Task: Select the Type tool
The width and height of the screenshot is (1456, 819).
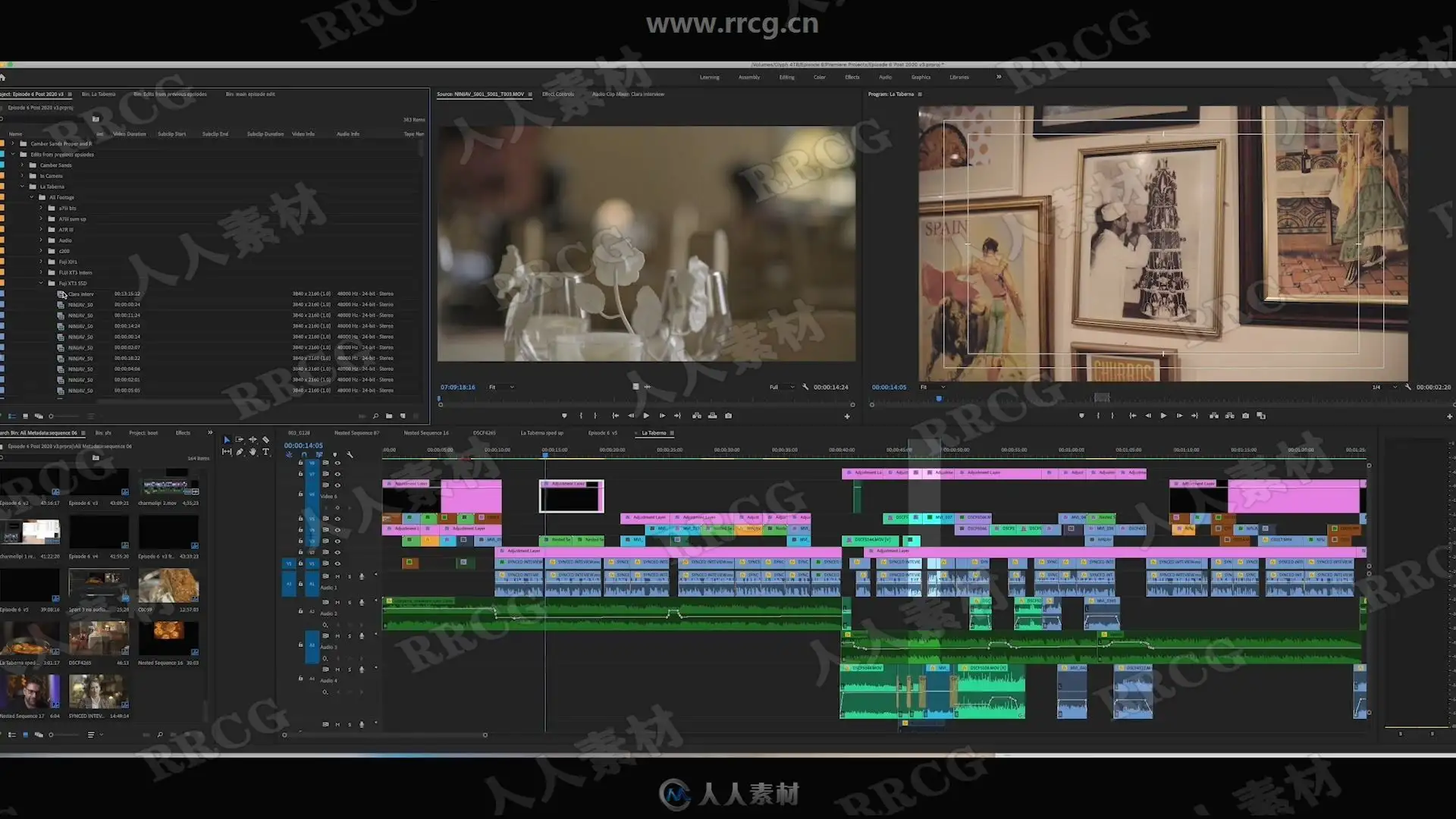Action: click(x=265, y=452)
